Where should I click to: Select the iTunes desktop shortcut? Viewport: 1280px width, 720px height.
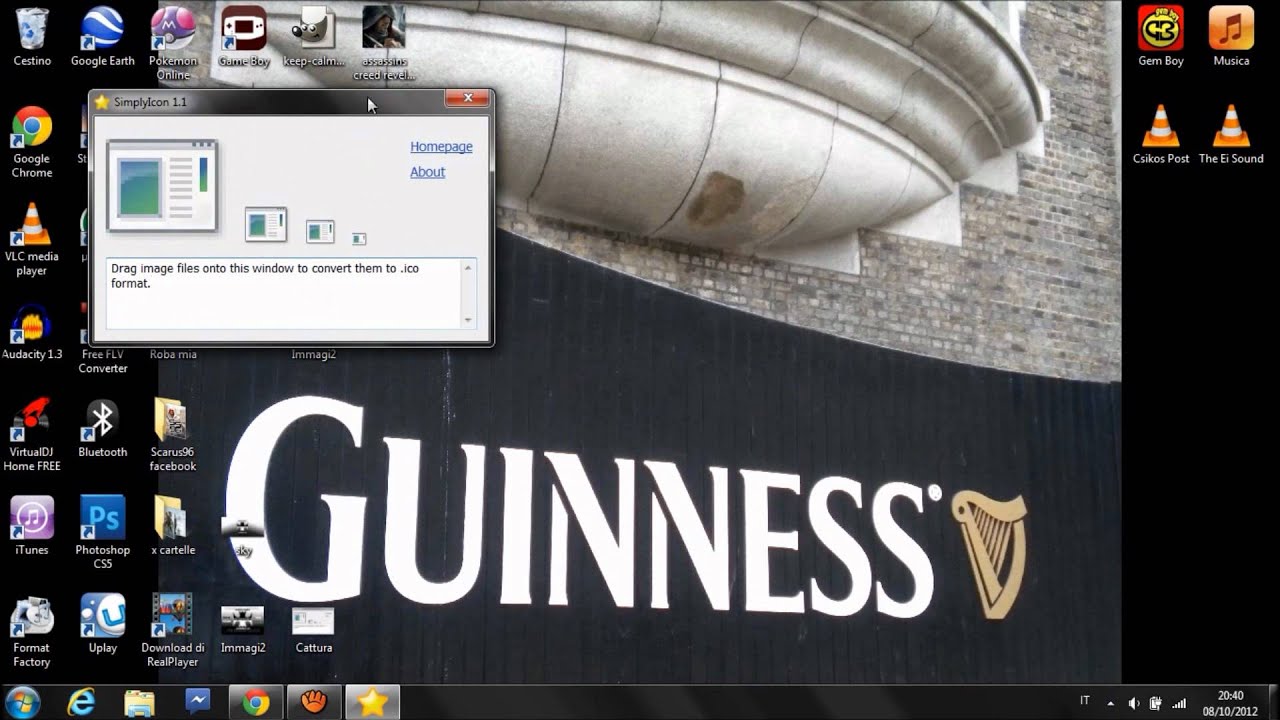click(x=32, y=527)
